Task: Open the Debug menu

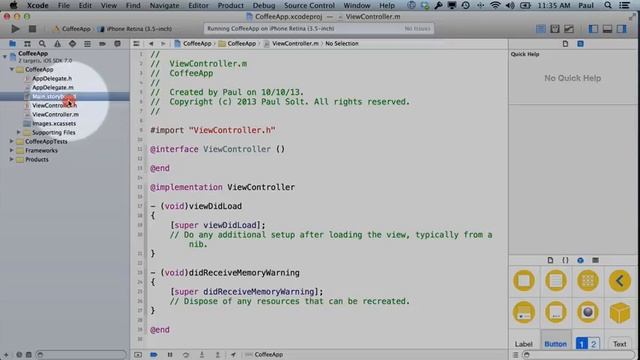Action: tap(264, 5)
